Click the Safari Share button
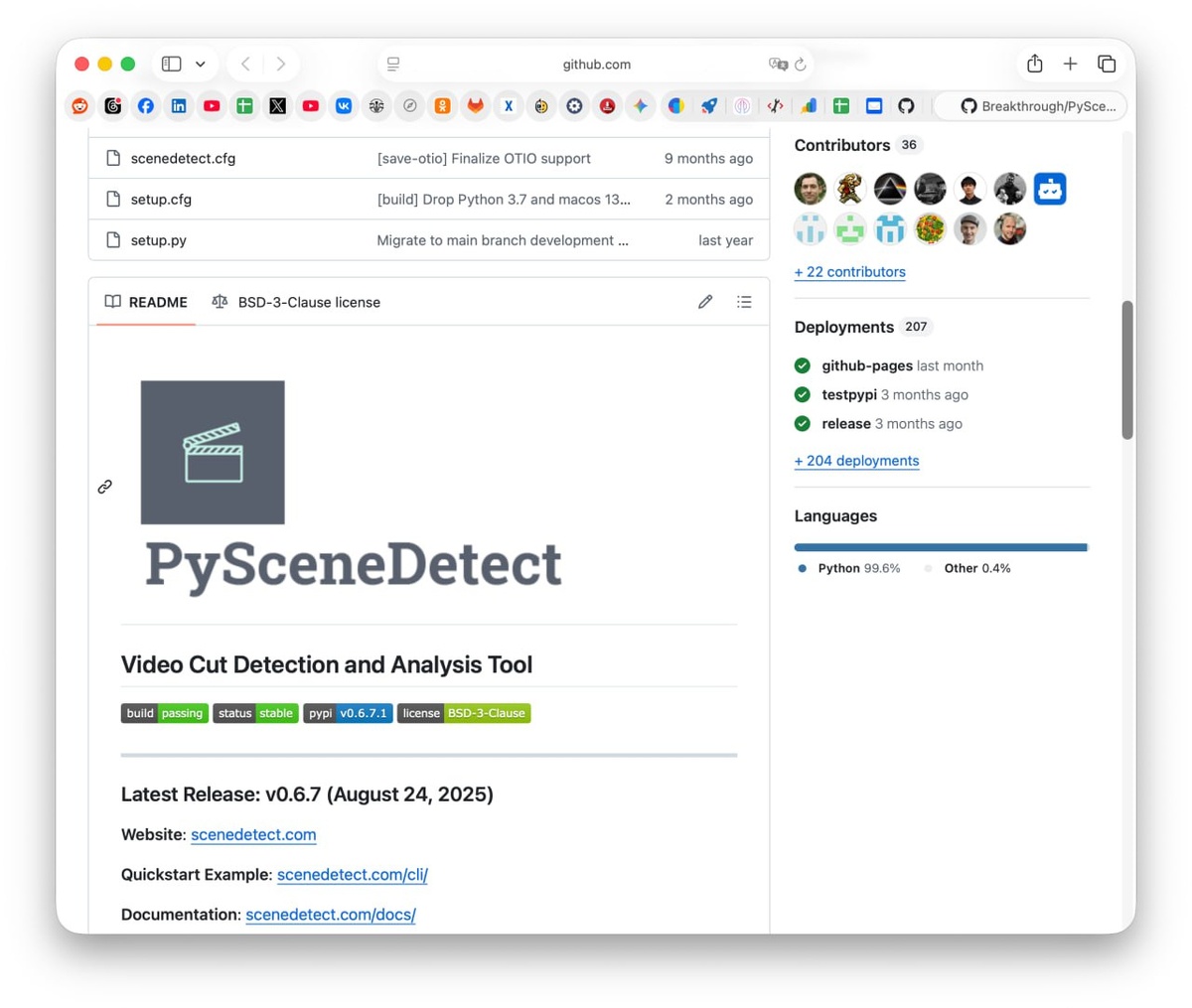The height and width of the screenshot is (1008, 1192). pos(1035,64)
